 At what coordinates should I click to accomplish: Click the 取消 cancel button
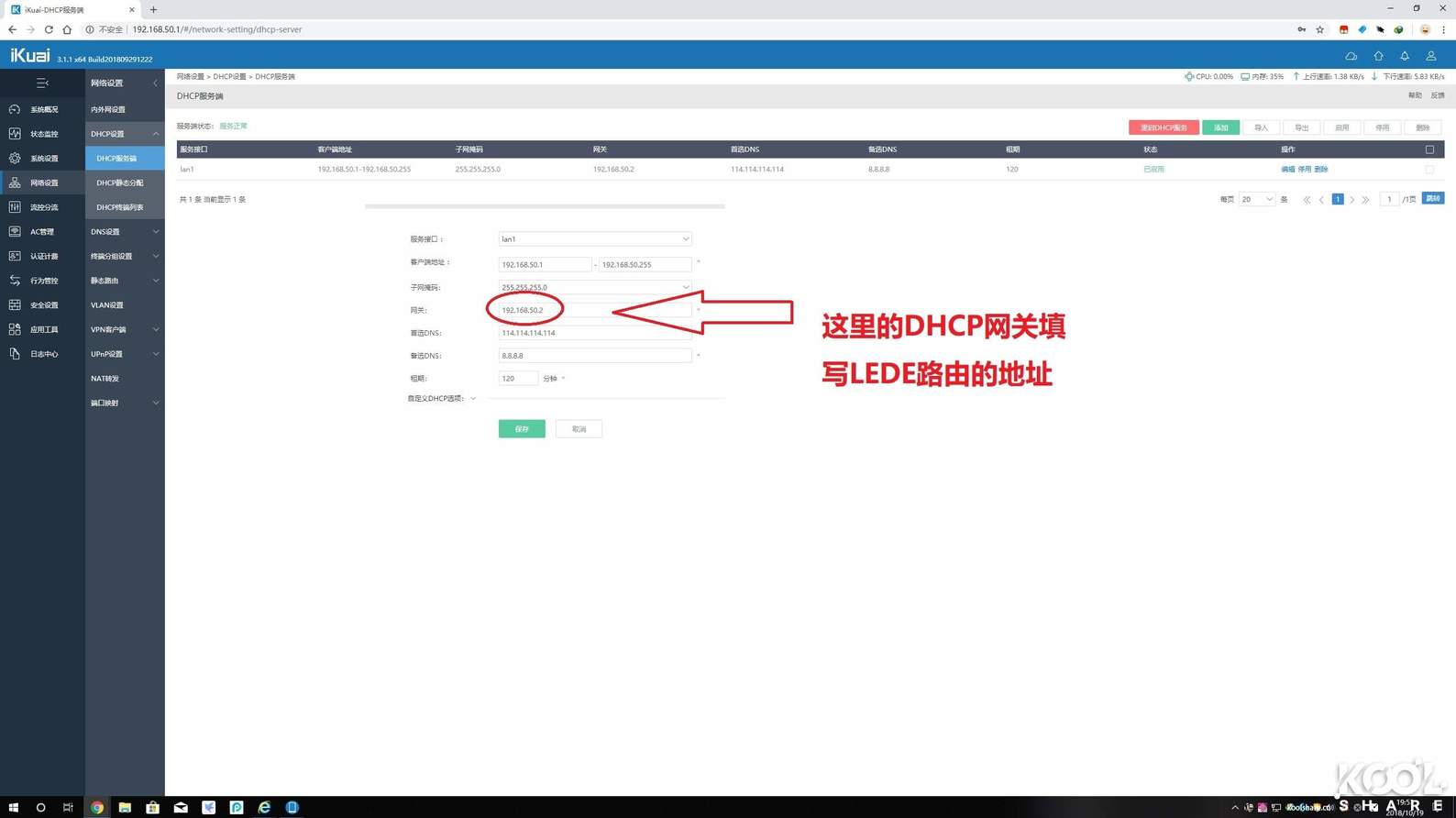tap(579, 428)
